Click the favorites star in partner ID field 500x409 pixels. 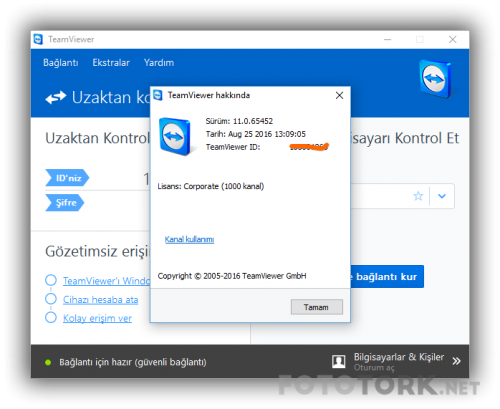[418, 196]
